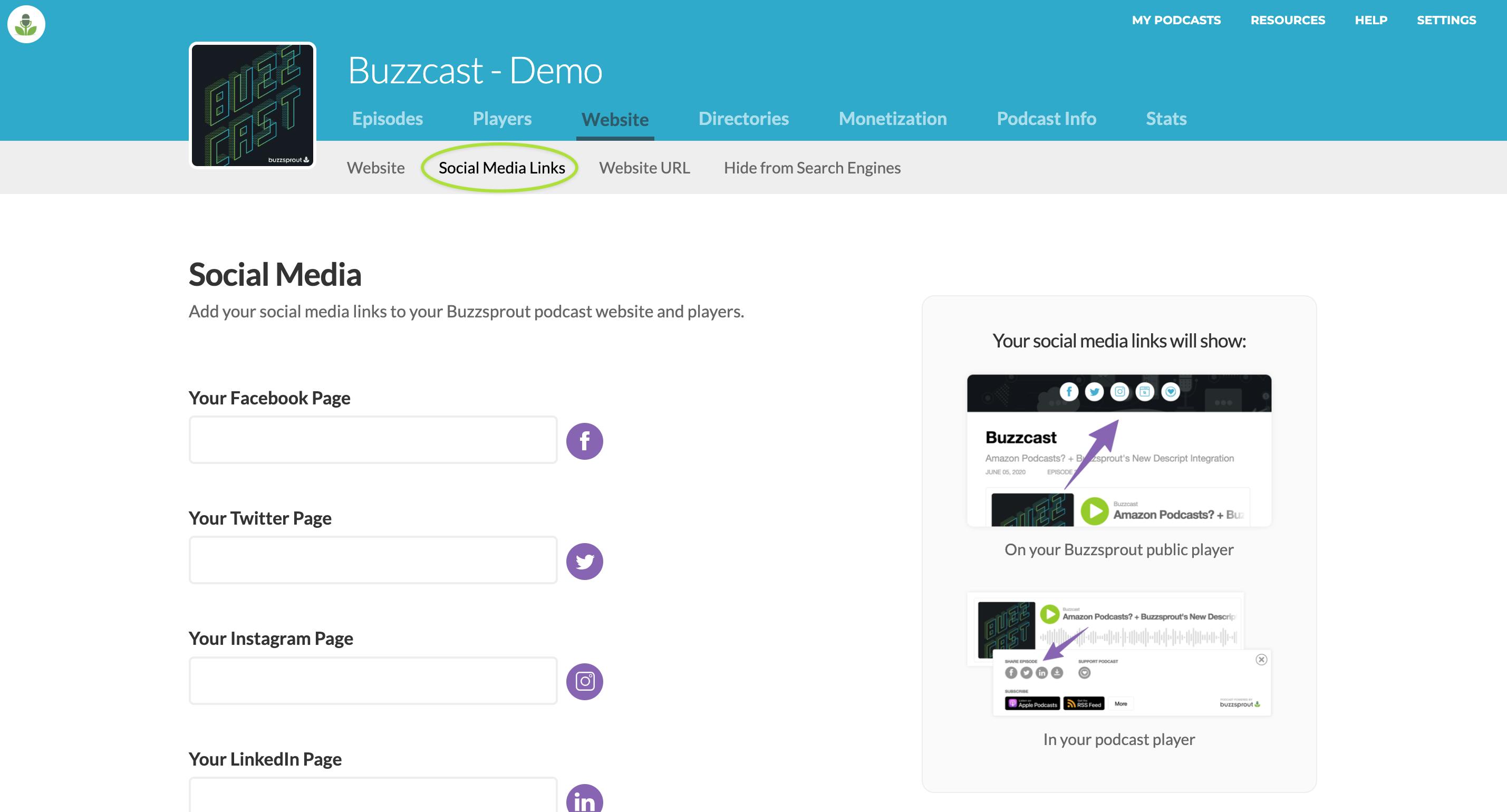Click the Buzzcast podcast artwork thumbnail

coord(252,105)
